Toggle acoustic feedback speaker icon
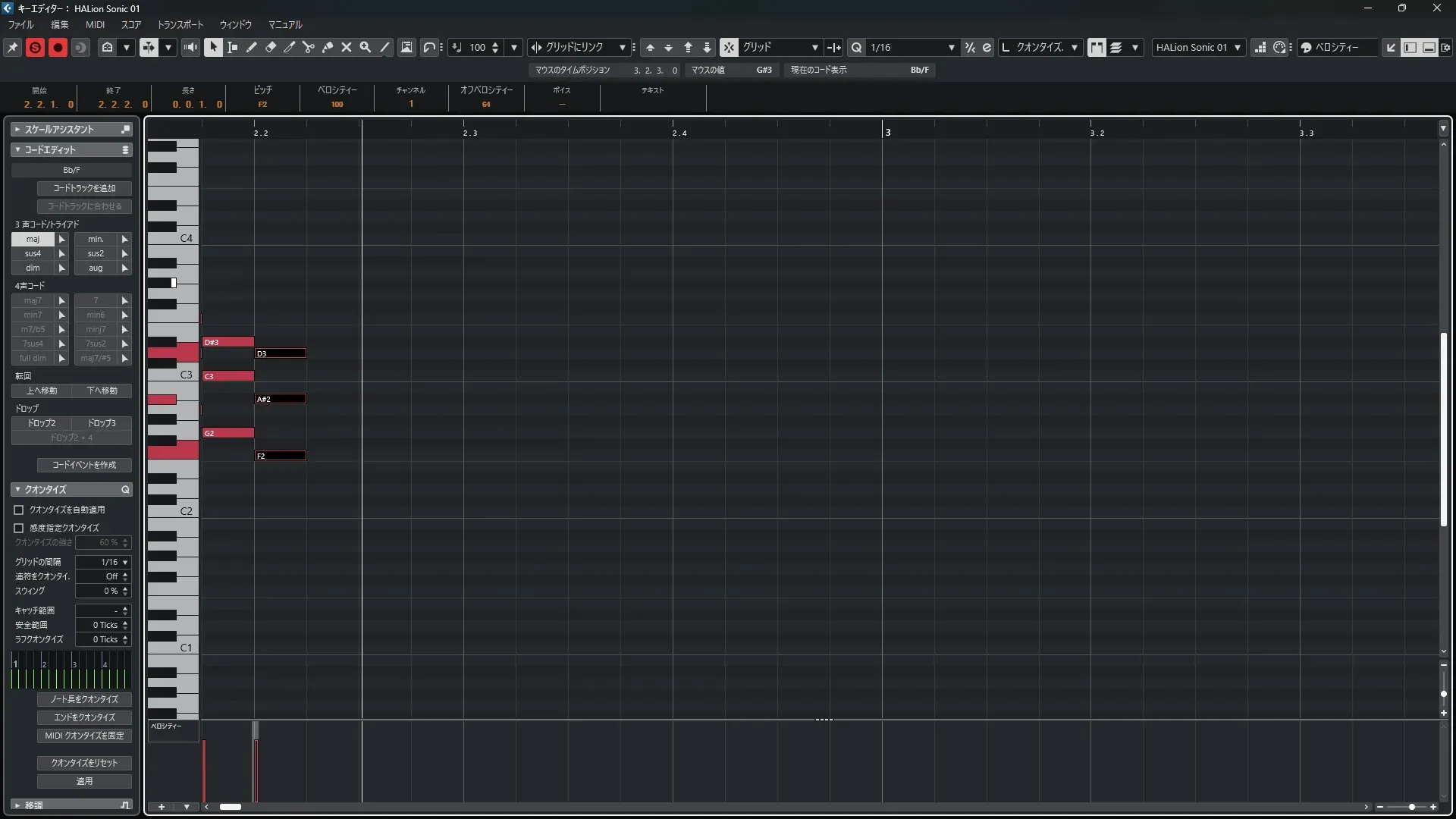Viewport: 1456px width, 819px height. [x=190, y=47]
